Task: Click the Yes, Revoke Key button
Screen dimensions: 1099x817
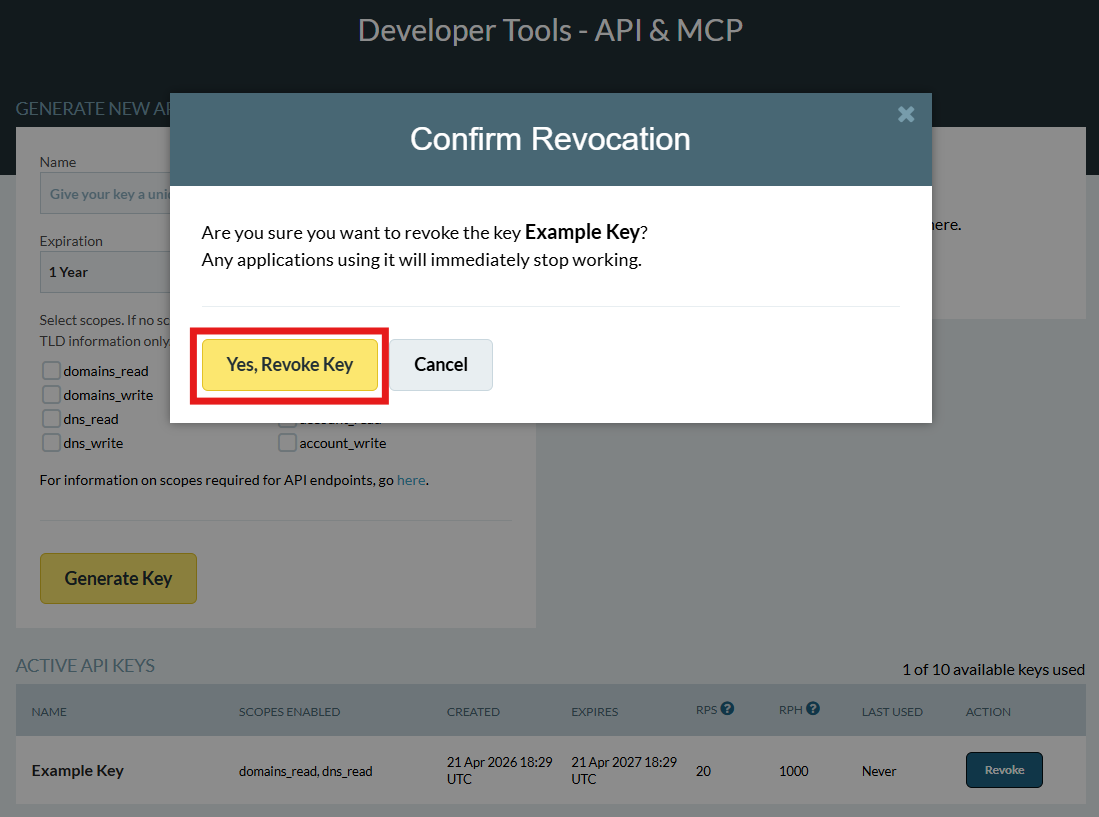Action: [x=290, y=365]
